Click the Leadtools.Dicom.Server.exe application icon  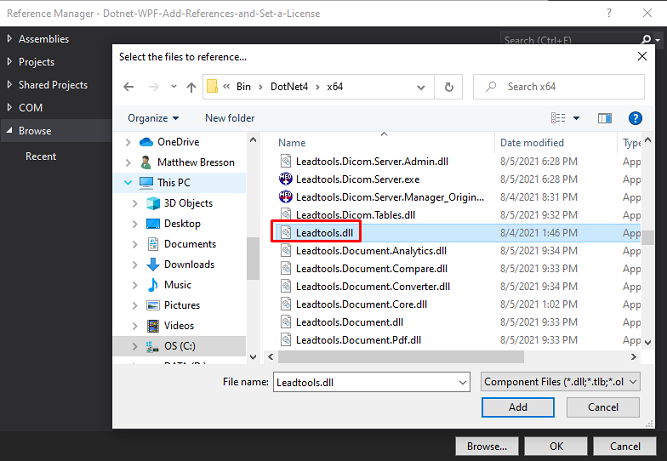285,179
